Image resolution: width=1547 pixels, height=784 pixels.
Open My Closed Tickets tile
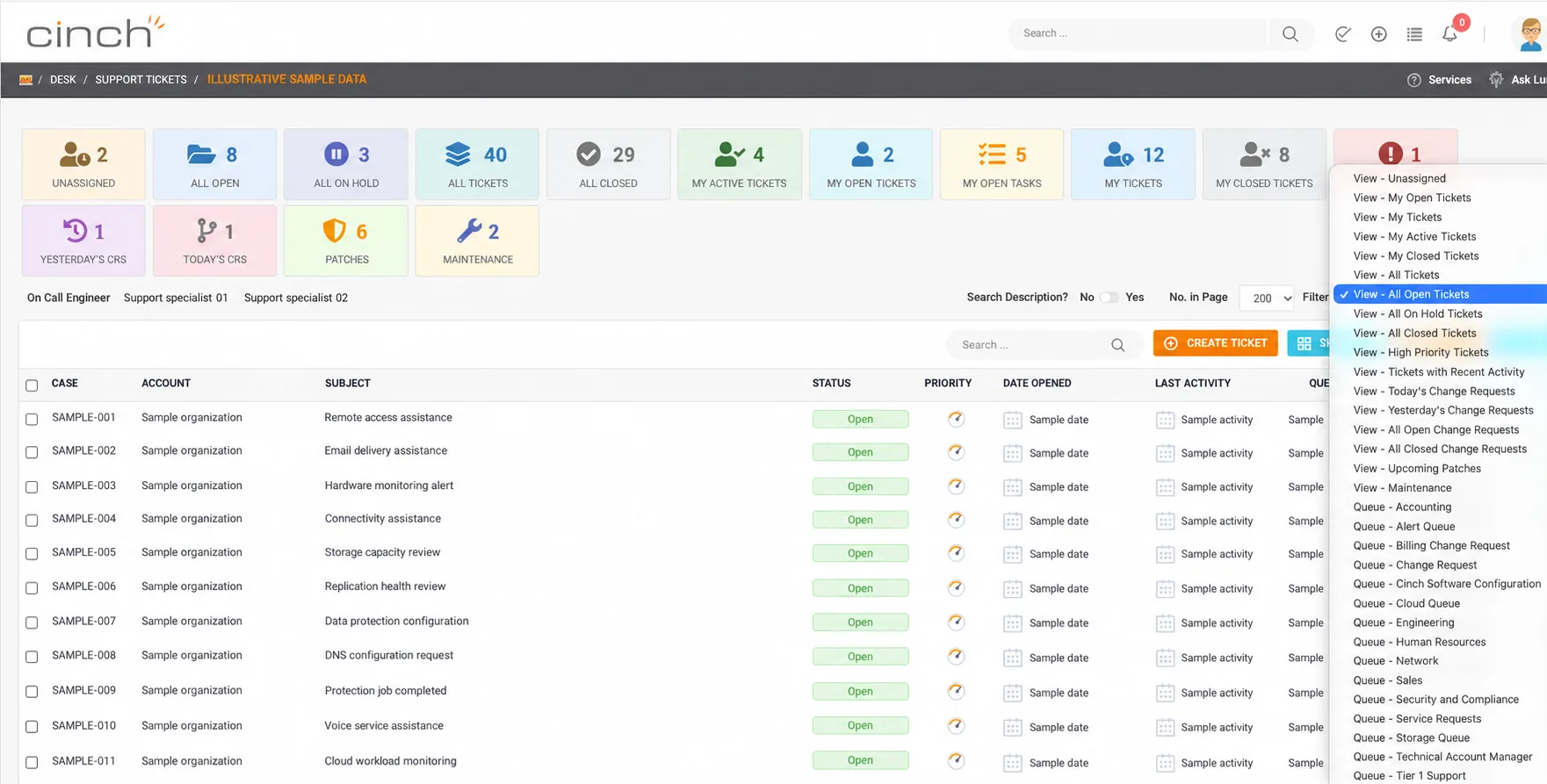pyautogui.click(x=1264, y=164)
